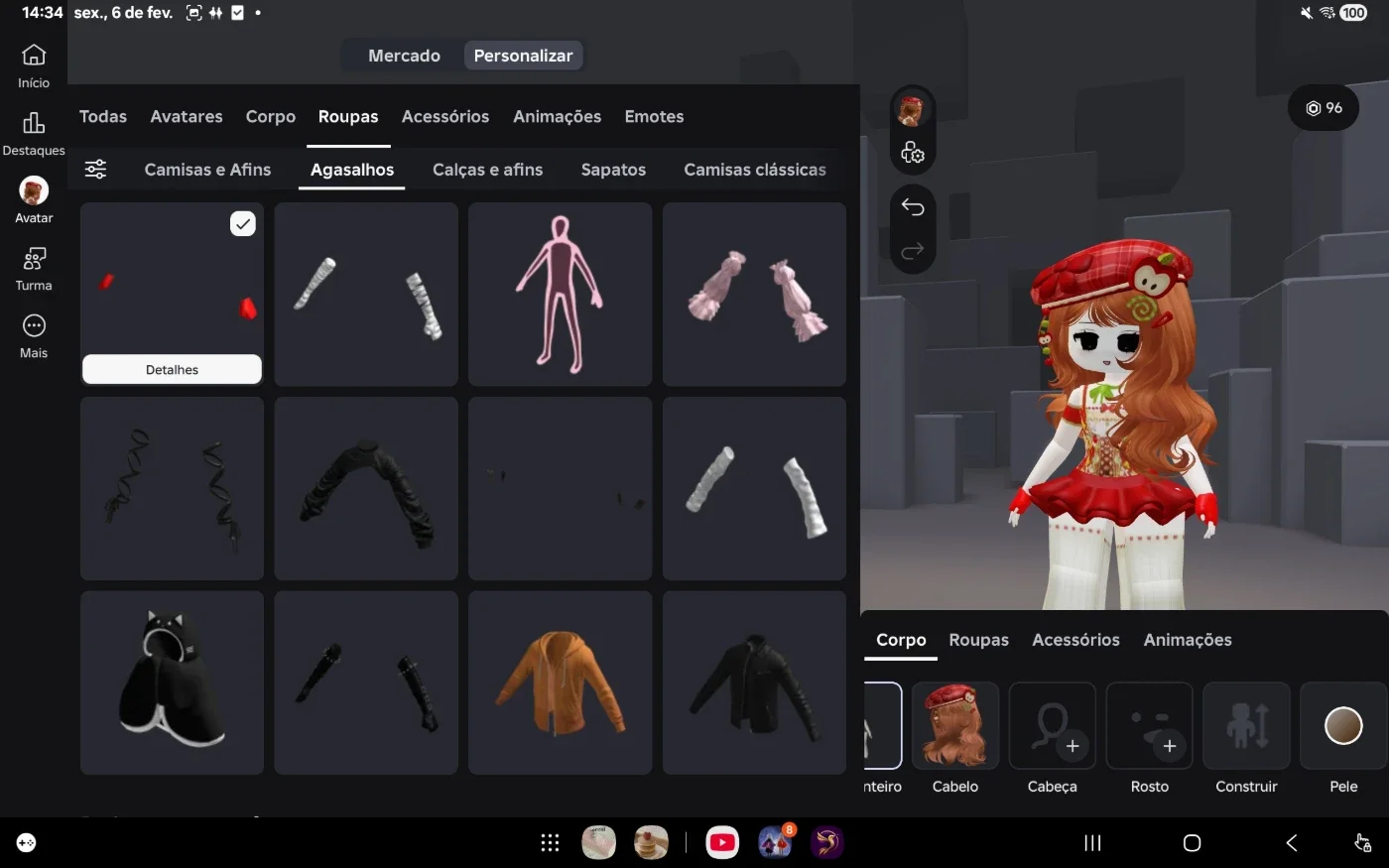Switch to Mercado tab
The image size is (1389, 868).
(404, 56)
